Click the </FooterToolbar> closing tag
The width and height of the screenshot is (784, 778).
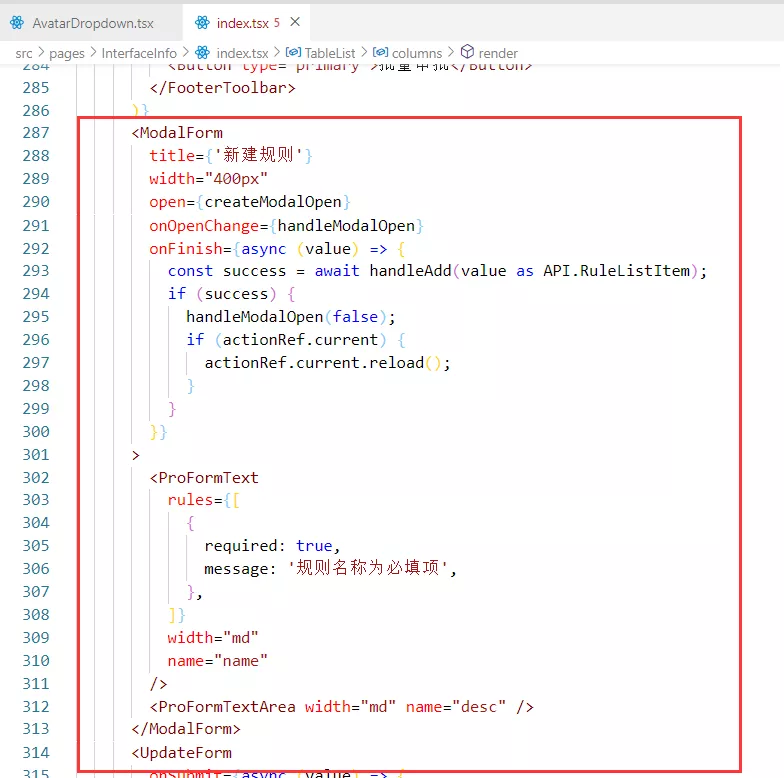[222, 88]
